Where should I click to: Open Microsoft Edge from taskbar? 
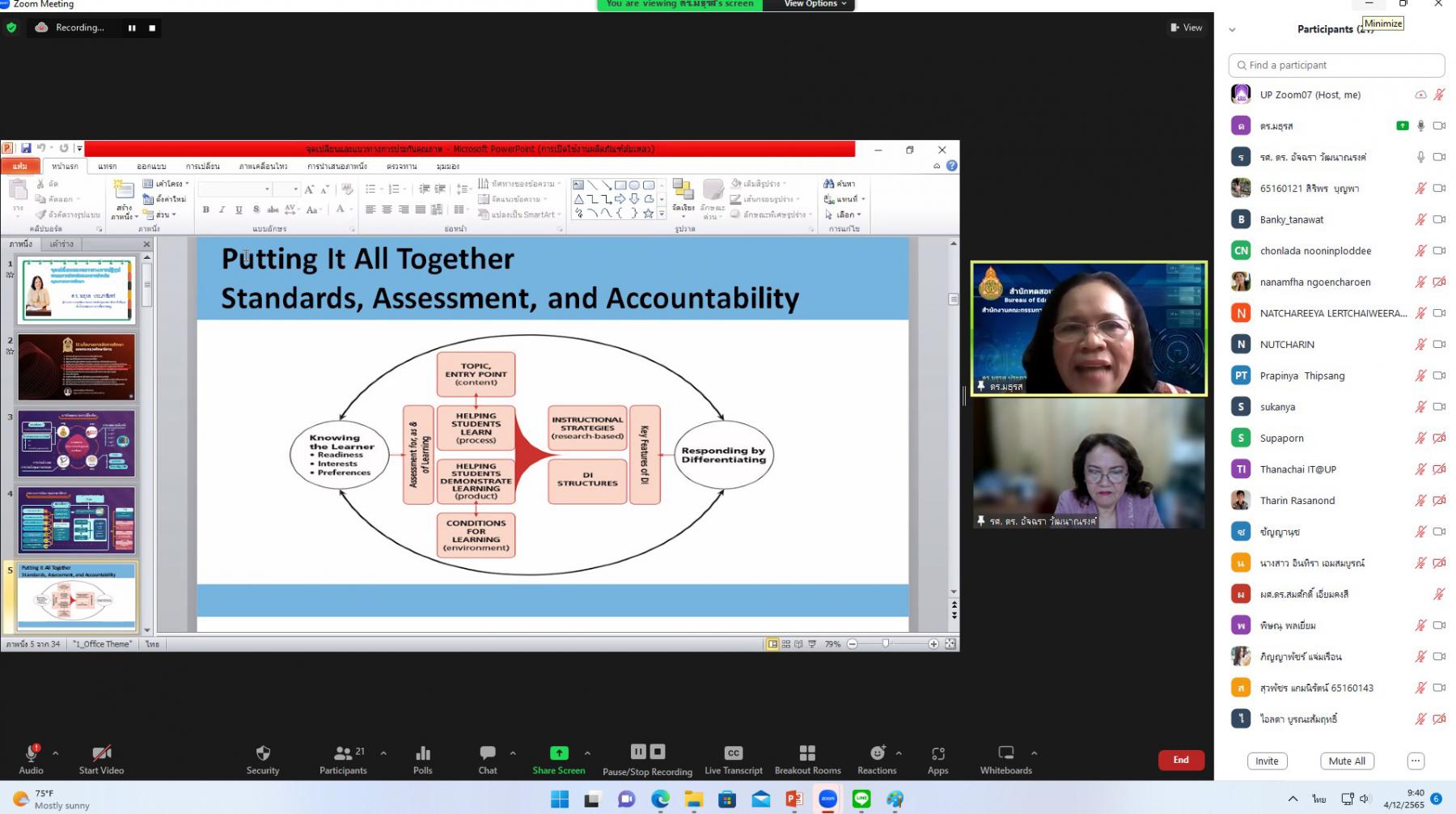pos(660,799)
